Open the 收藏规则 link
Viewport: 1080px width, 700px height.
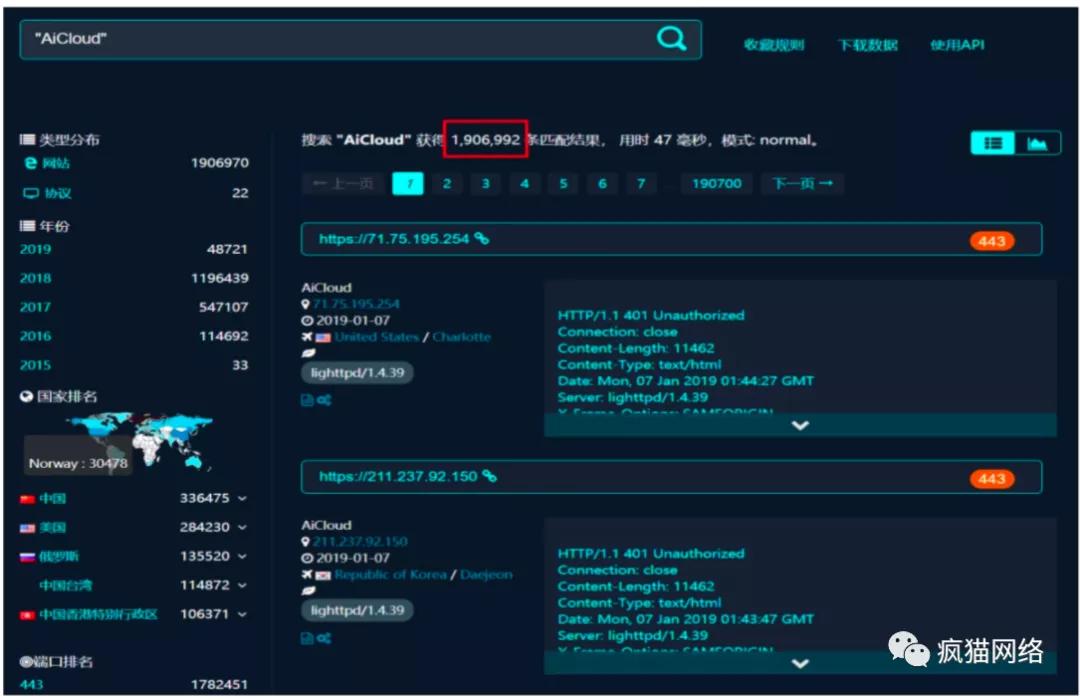click(773, 45)
